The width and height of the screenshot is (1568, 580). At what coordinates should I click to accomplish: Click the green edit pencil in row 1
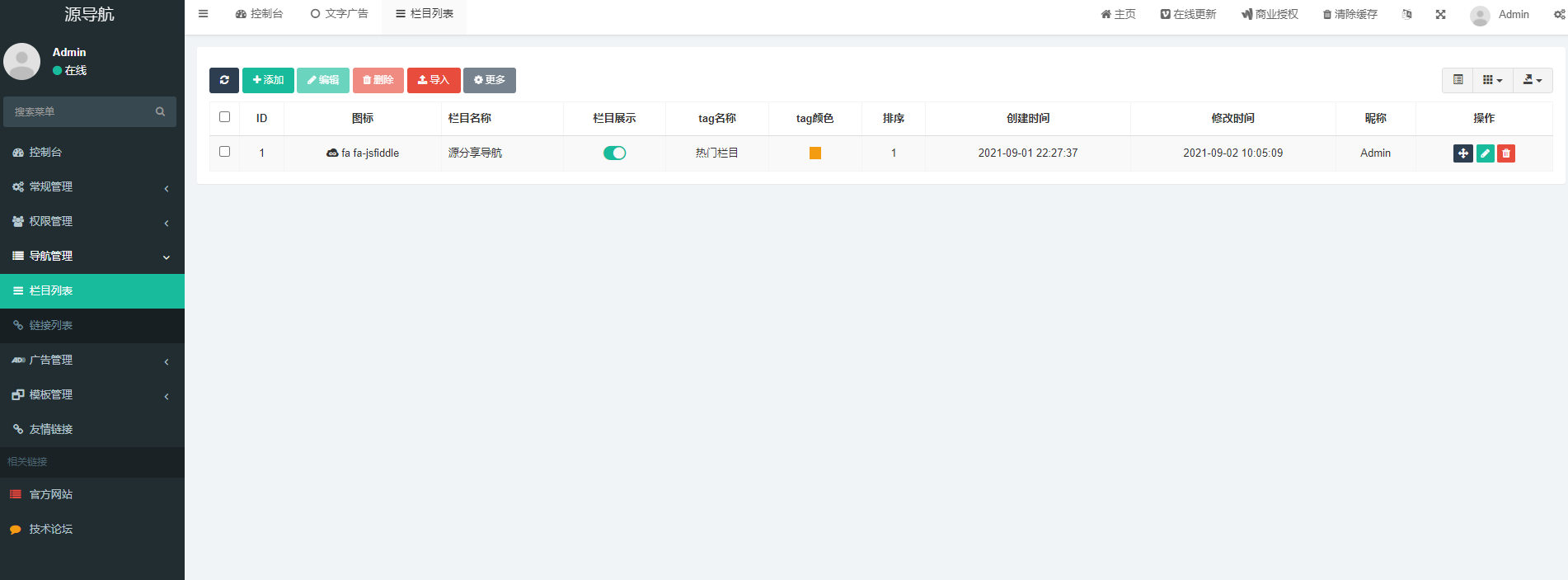[x=1485, y=153]
